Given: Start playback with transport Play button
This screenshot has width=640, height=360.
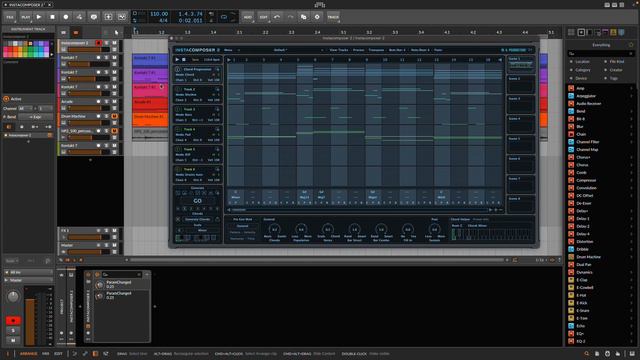Looking at the screenshot, I should point(39,17).
